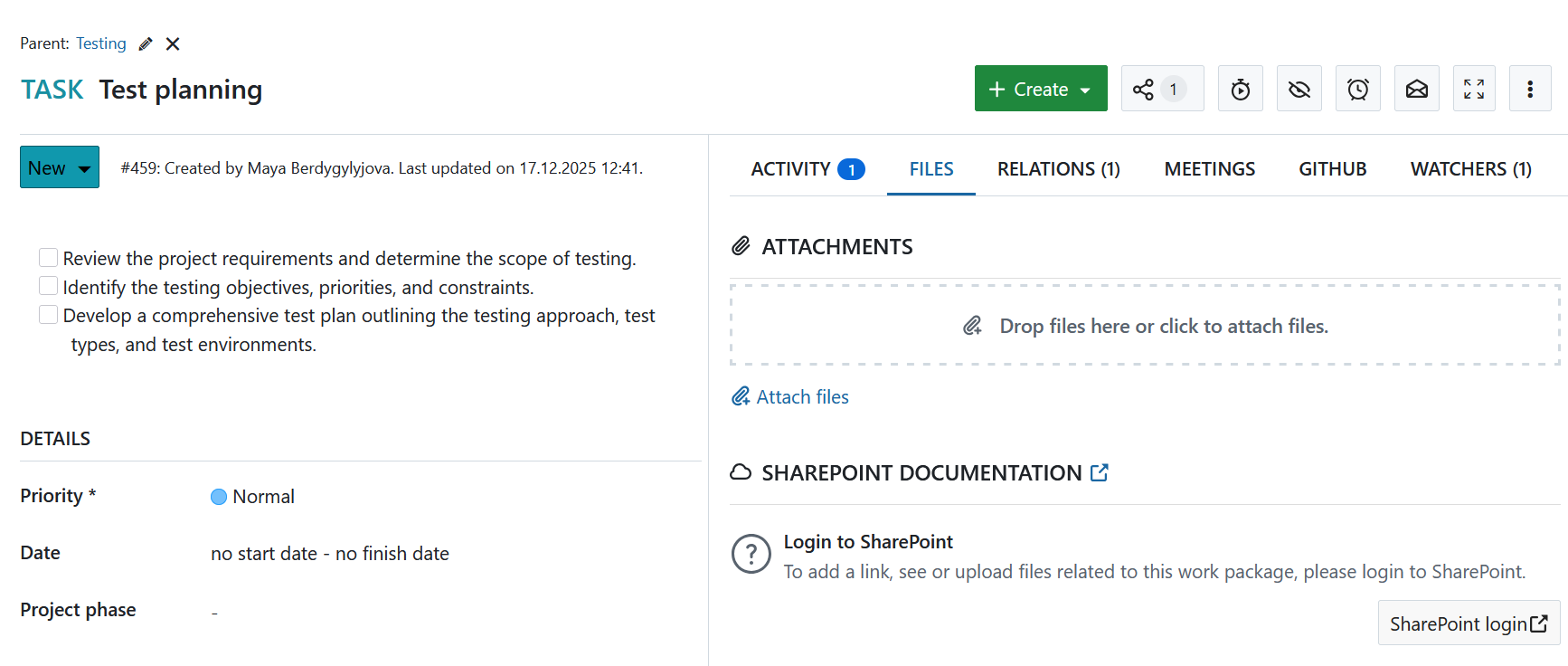Open the three-dot more menu

1530,89
